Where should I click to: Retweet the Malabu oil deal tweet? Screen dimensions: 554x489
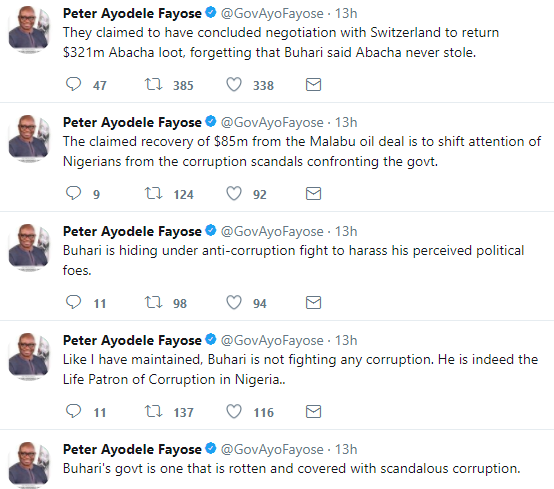(153, 194)
